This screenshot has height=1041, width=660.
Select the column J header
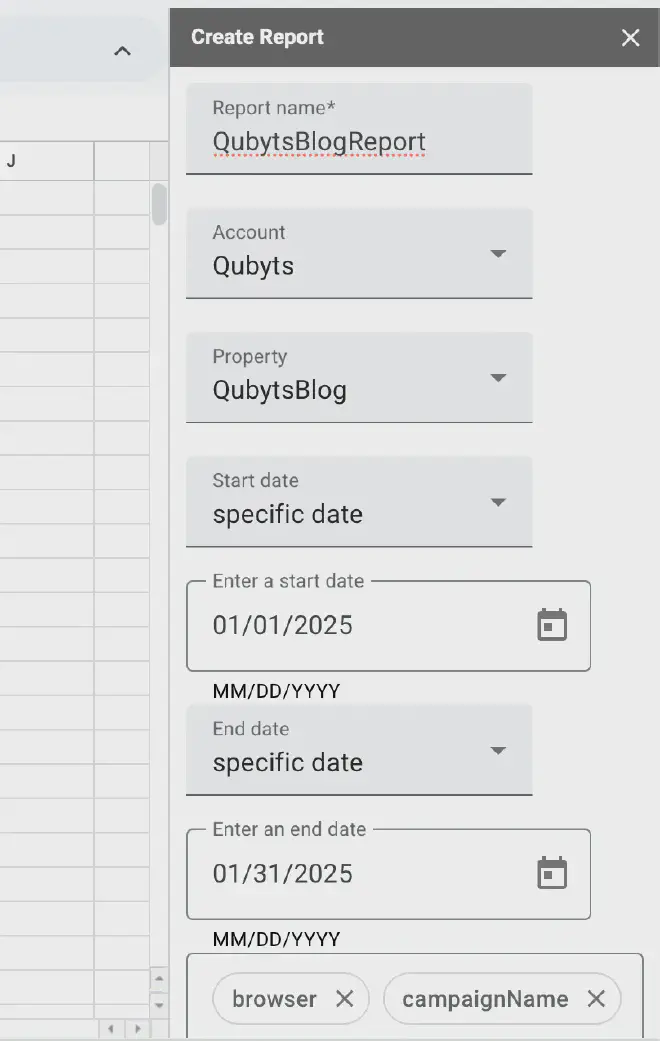(x=46, y=161)
